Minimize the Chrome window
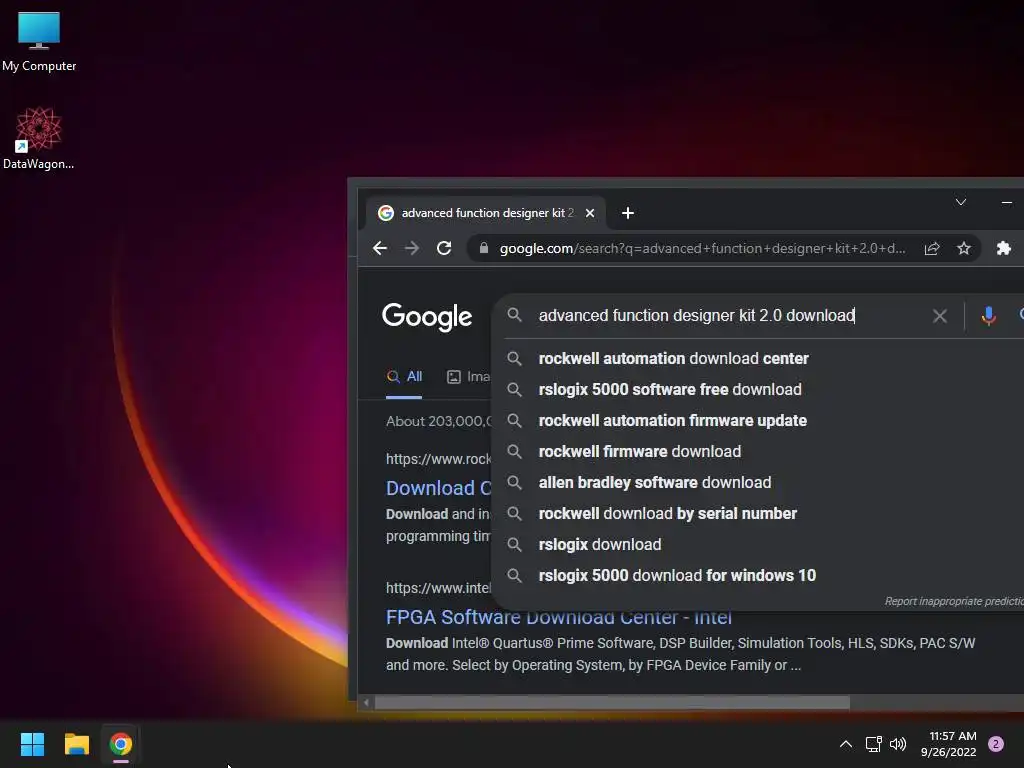Image resolution: width=1024 pixels, height=768 pixels. pyautogui.click(x=1007, y=202)
